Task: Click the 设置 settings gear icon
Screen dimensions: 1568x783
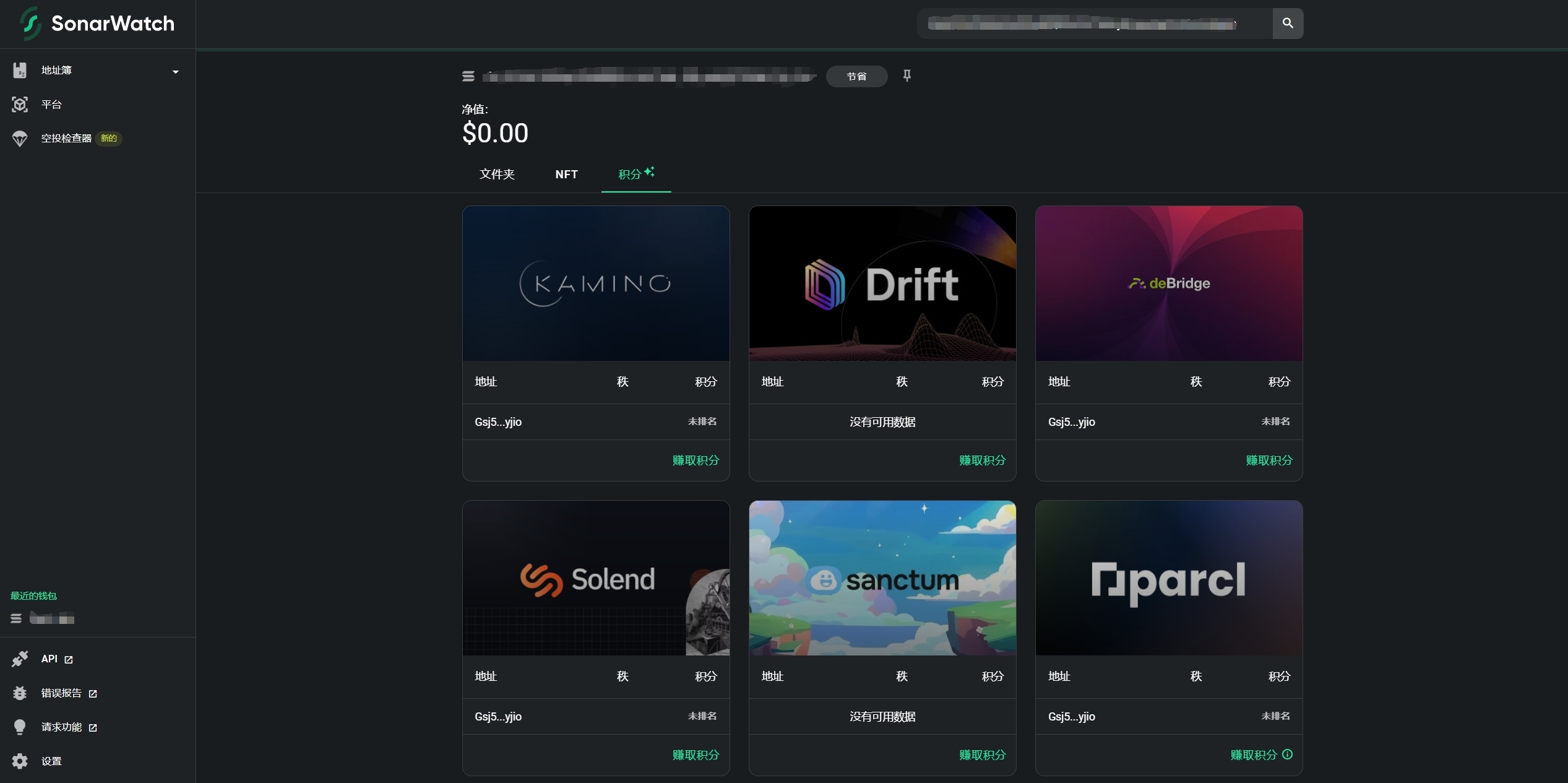Action: click(20, 761)
